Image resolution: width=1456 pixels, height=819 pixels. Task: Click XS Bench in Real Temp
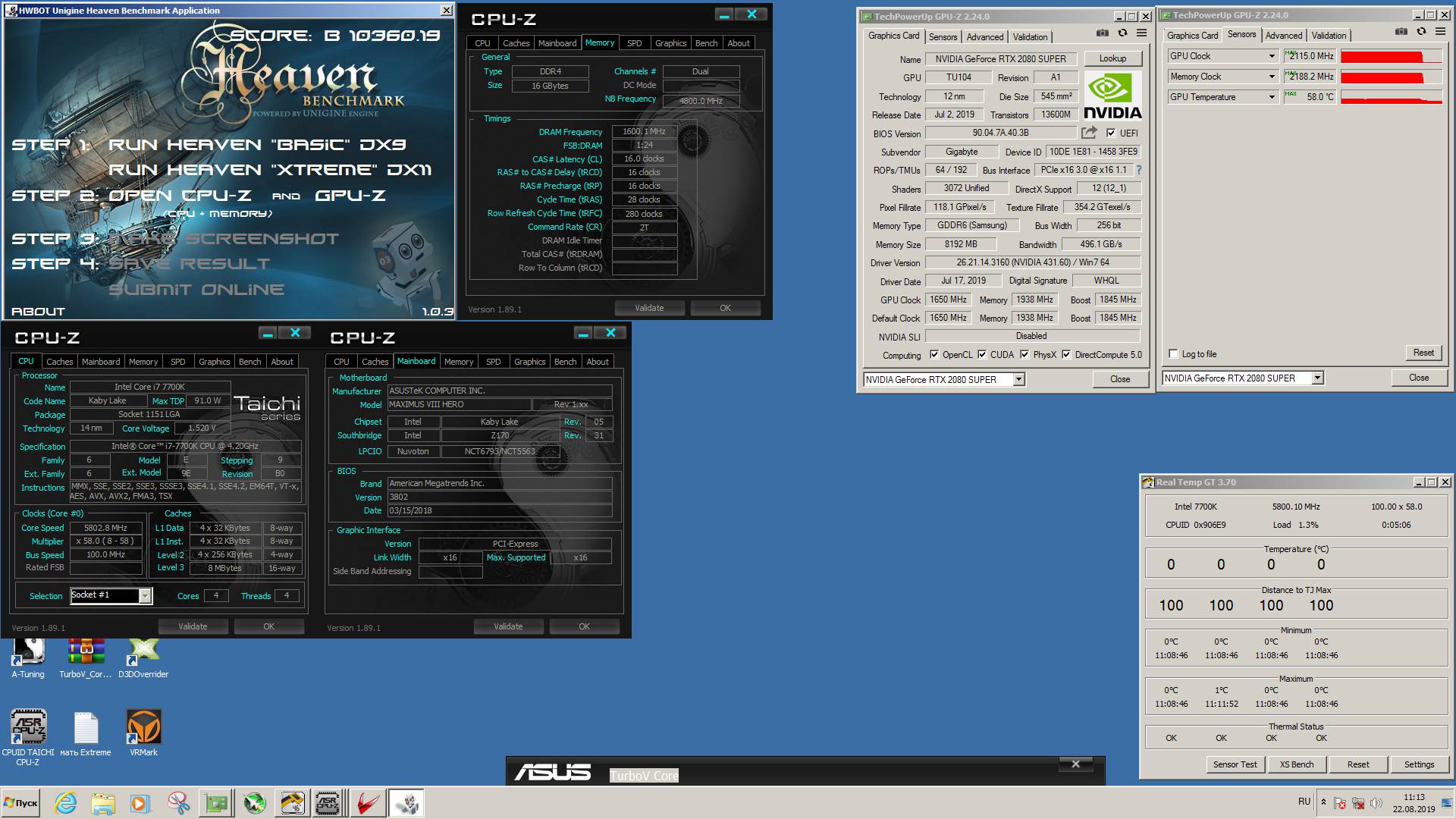tap(1297, 764)
